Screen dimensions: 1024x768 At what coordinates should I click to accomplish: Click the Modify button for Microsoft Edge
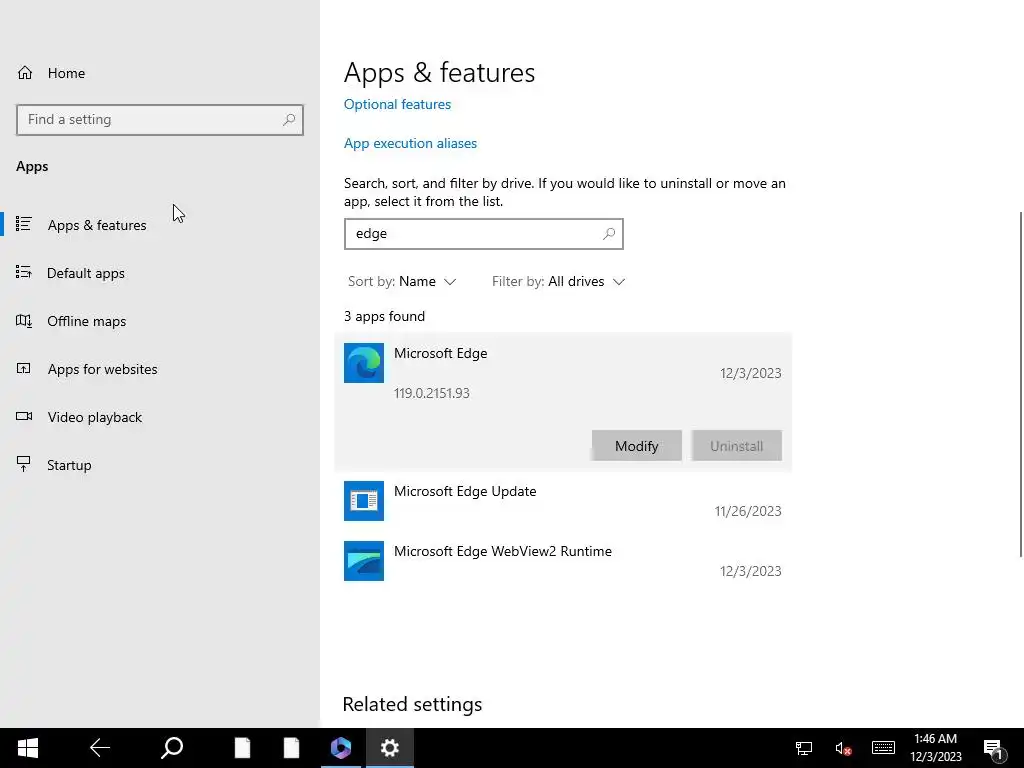click(637, 445)
